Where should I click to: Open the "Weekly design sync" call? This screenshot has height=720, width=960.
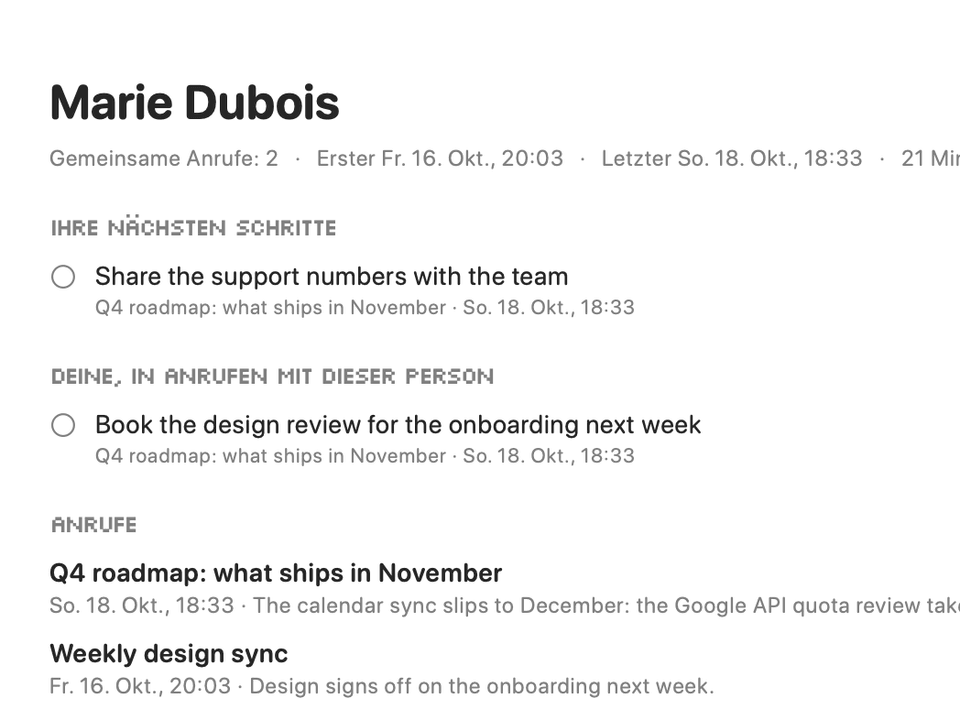(x=168, y=653)
